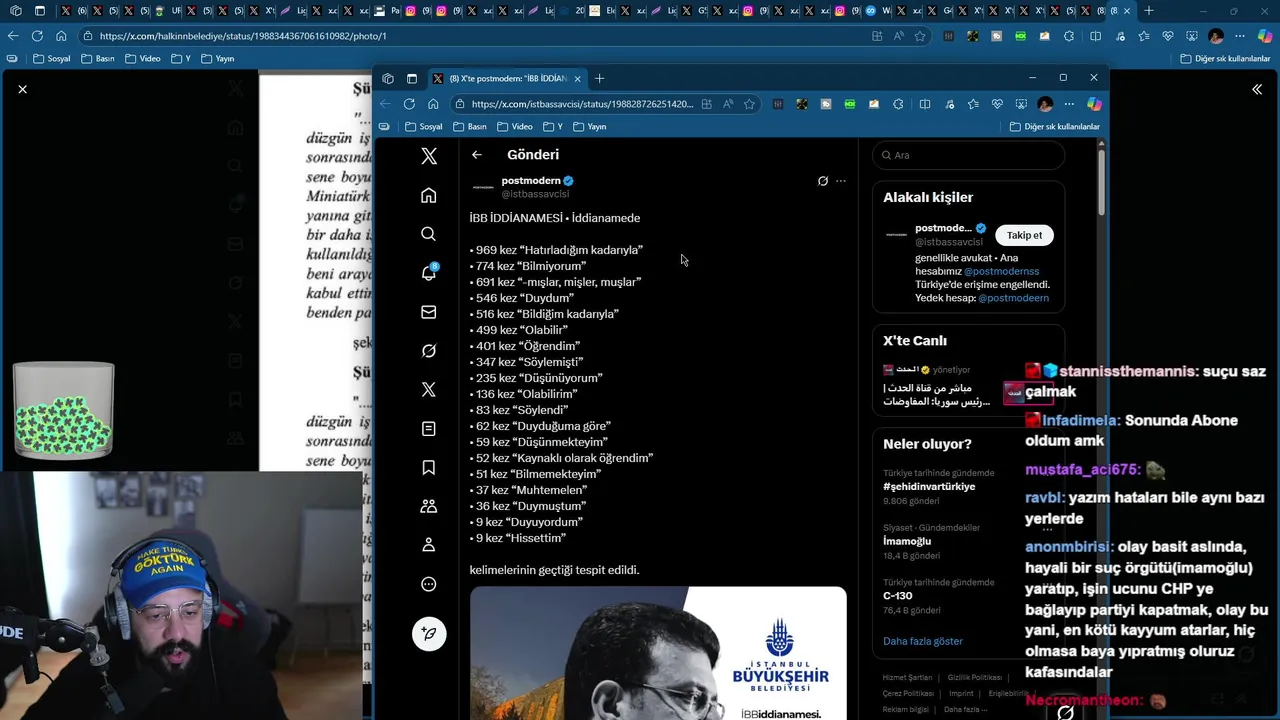Open X Home in the left sidebar

428,195
